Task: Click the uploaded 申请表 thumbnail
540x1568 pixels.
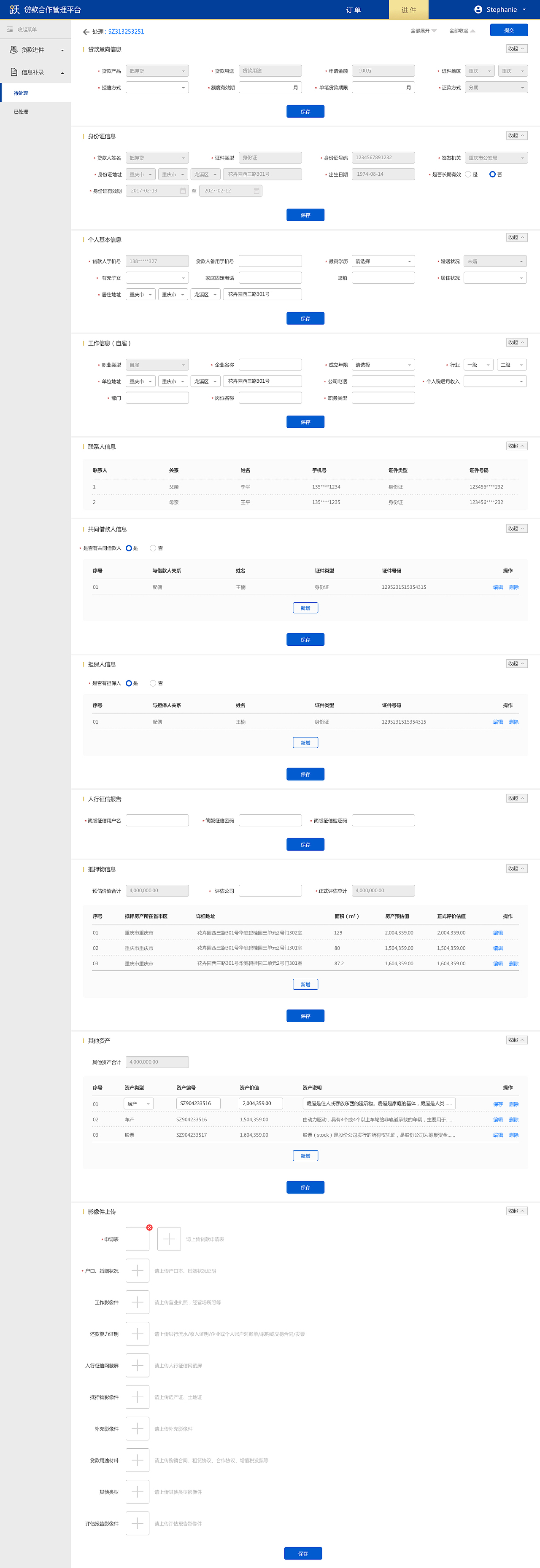Action: 138,1239
